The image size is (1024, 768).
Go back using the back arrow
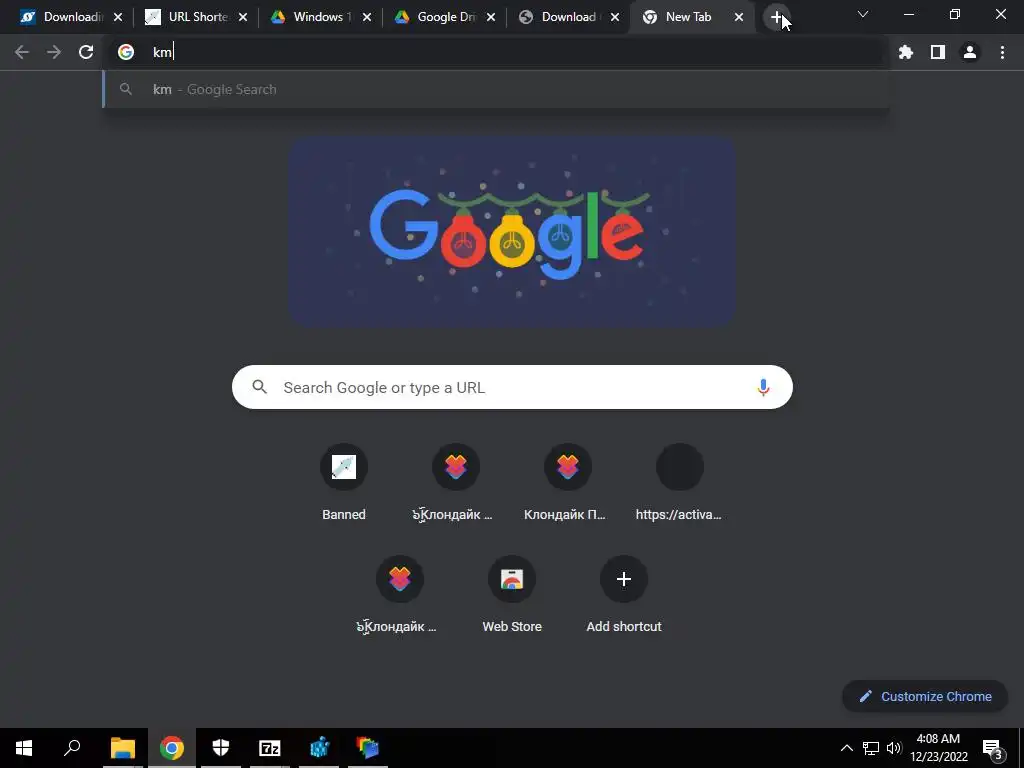[x=22, y=52]
